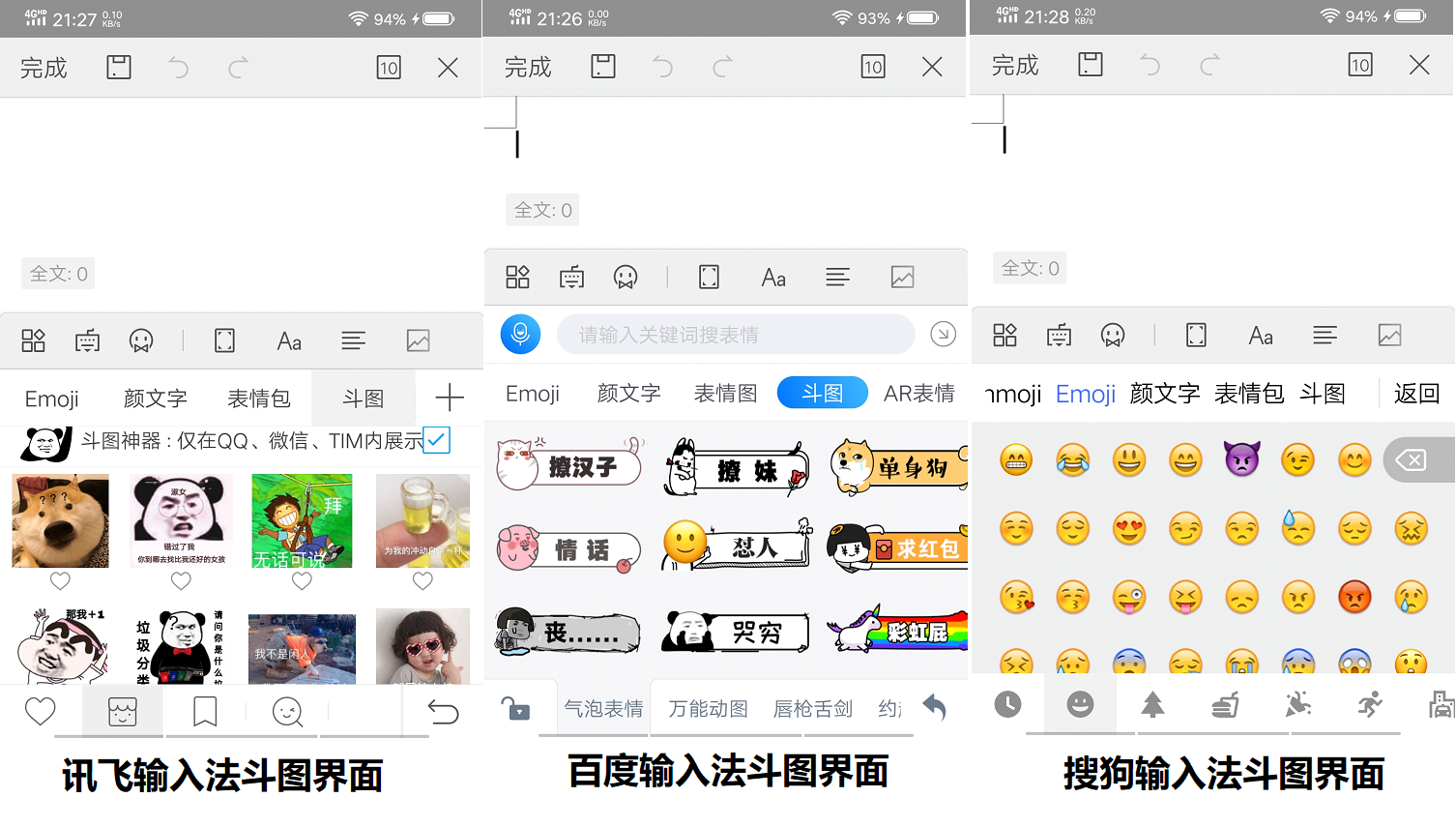
Task: Open grid menu icon in iFlytek toolbar
Action: tap(34, 340)
